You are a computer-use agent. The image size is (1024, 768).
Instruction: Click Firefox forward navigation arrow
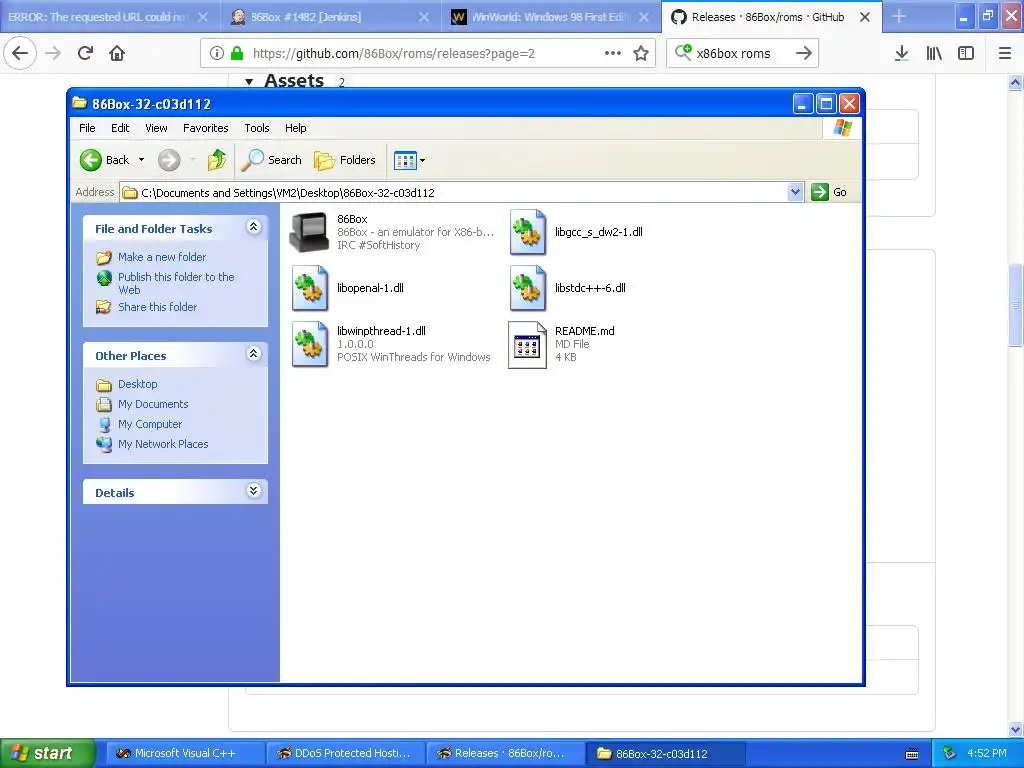54,53
